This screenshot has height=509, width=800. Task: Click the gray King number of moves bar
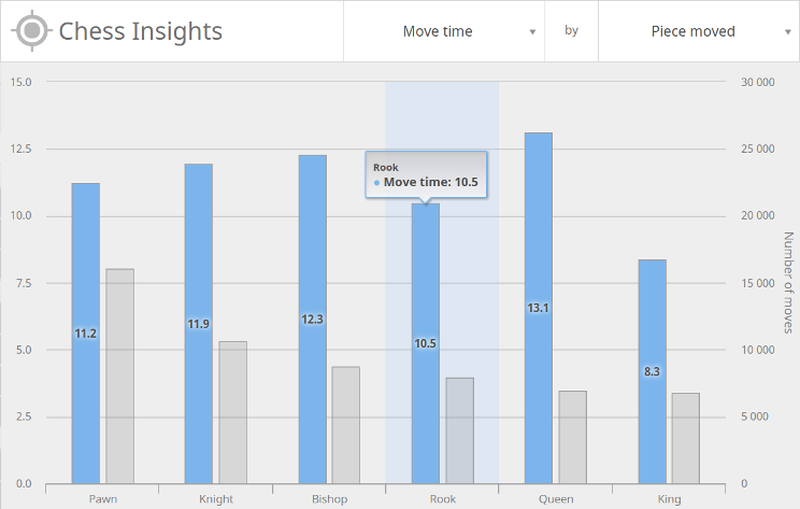coord(685,438)
